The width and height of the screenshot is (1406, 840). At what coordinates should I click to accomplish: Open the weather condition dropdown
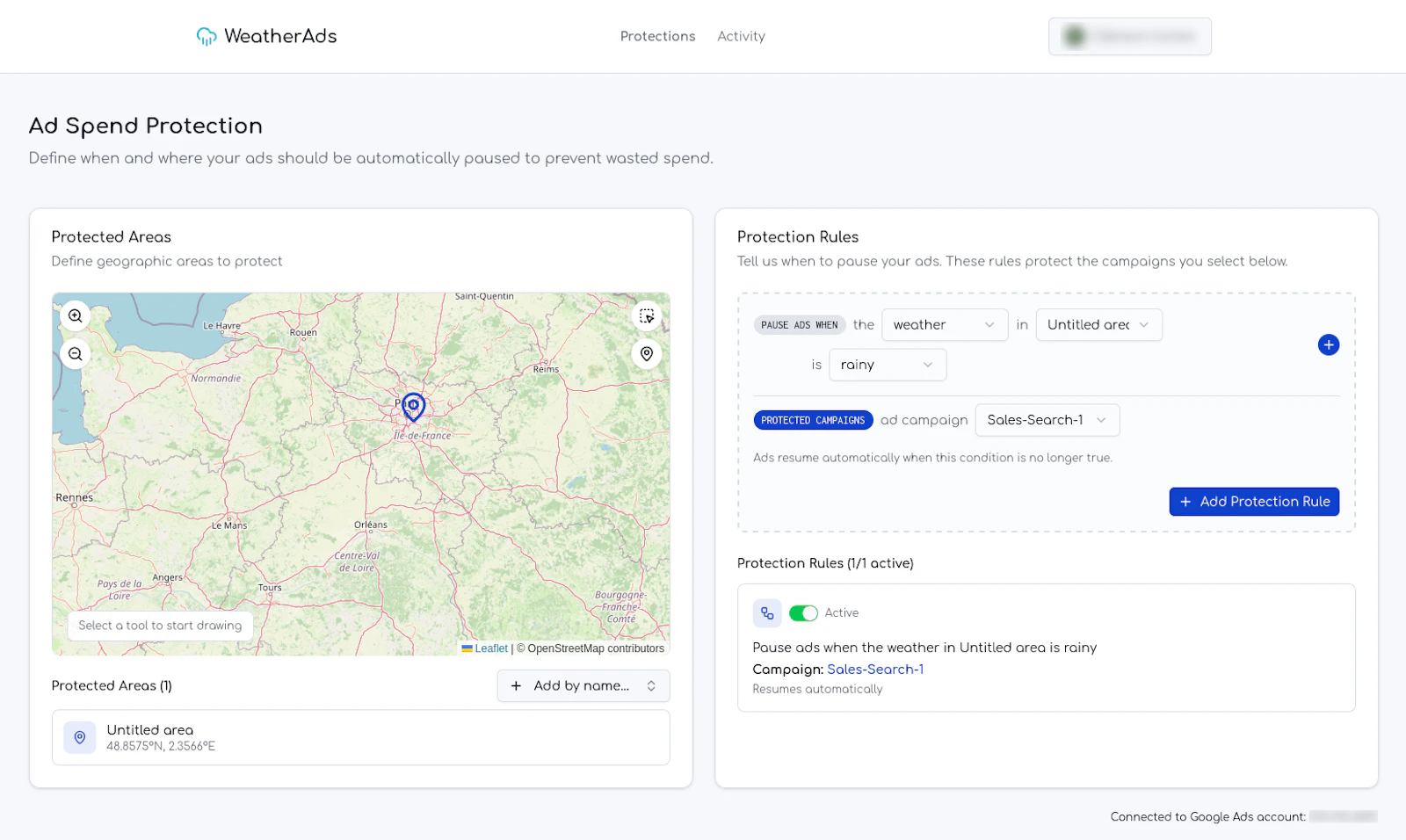pos(945,325)
